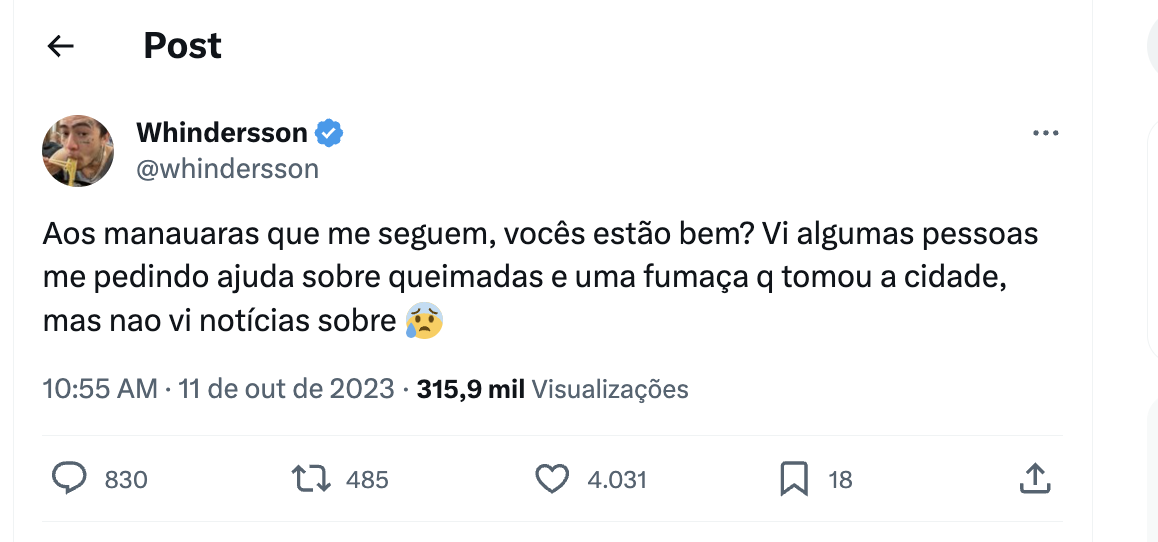Click the 4.031 likes count
Screen dimensions: 1158x542
pyautogui.click(x=617, y=480)
